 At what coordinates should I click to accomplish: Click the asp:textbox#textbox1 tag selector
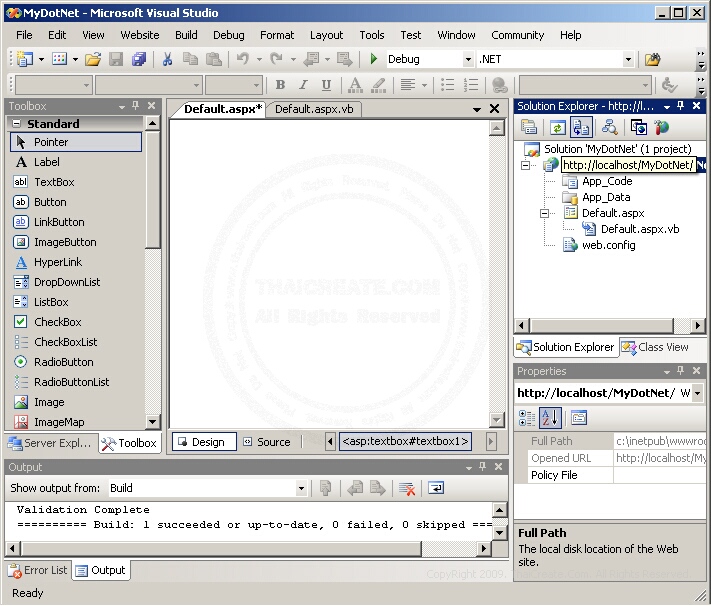pos(405,442)
